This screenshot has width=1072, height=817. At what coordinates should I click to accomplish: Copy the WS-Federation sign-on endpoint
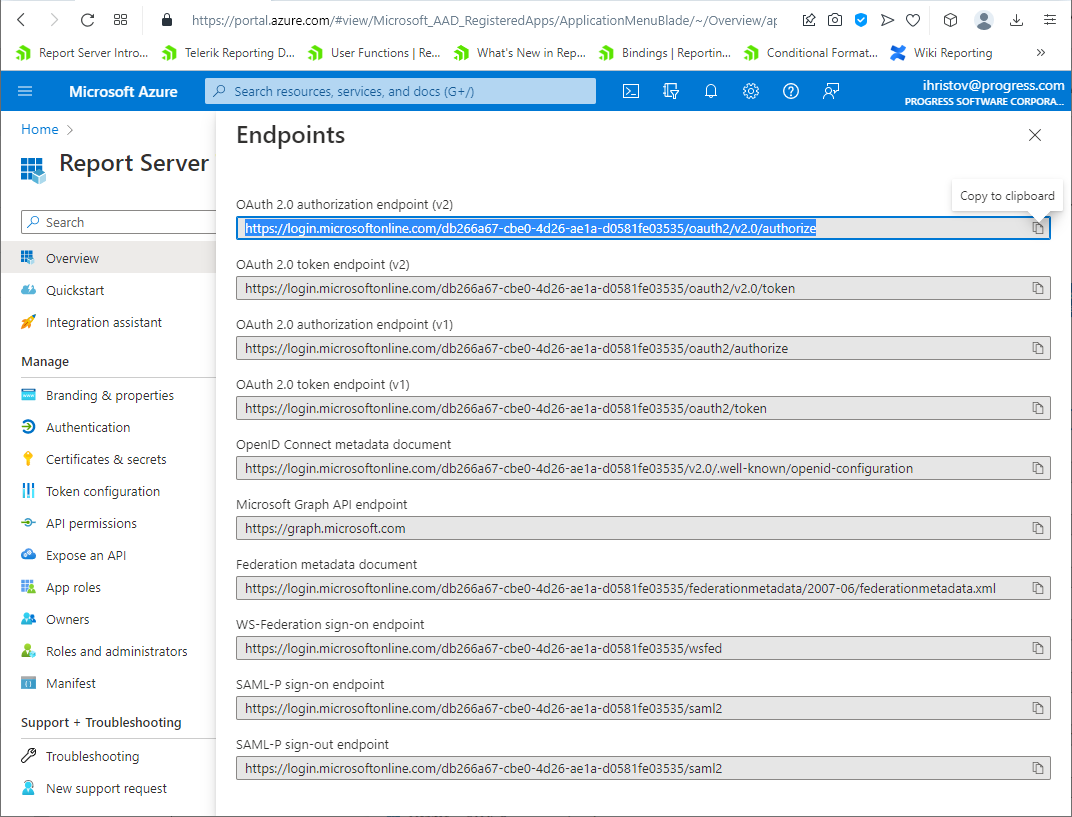[x=1037, y=648]
